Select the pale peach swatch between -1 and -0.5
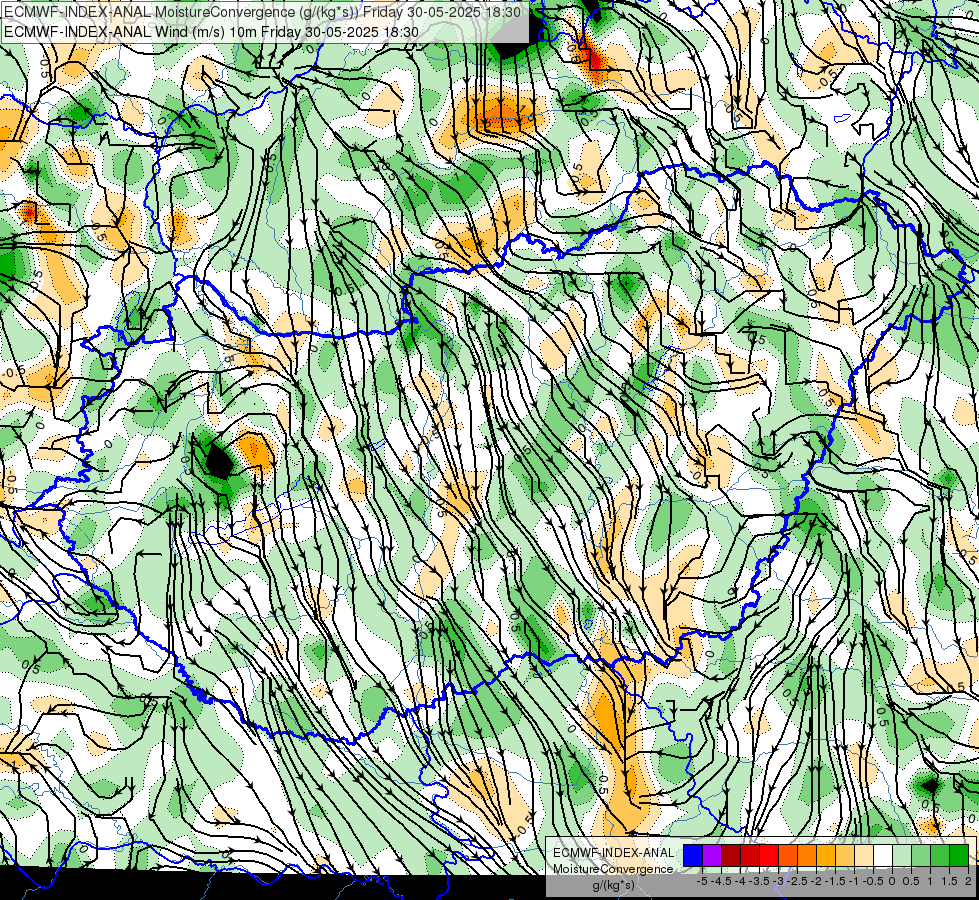979x900 pixels. pos(864,856)
